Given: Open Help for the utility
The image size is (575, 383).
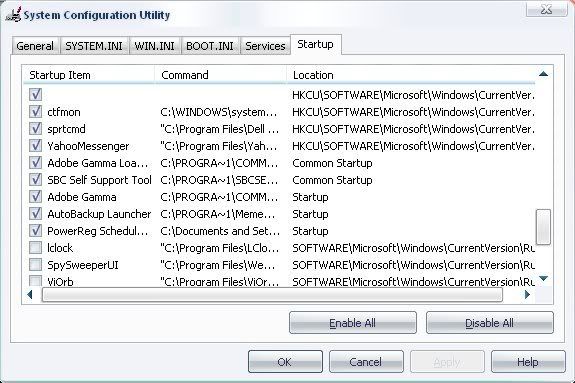Looking at the screenshot, I should pos(528,362).
